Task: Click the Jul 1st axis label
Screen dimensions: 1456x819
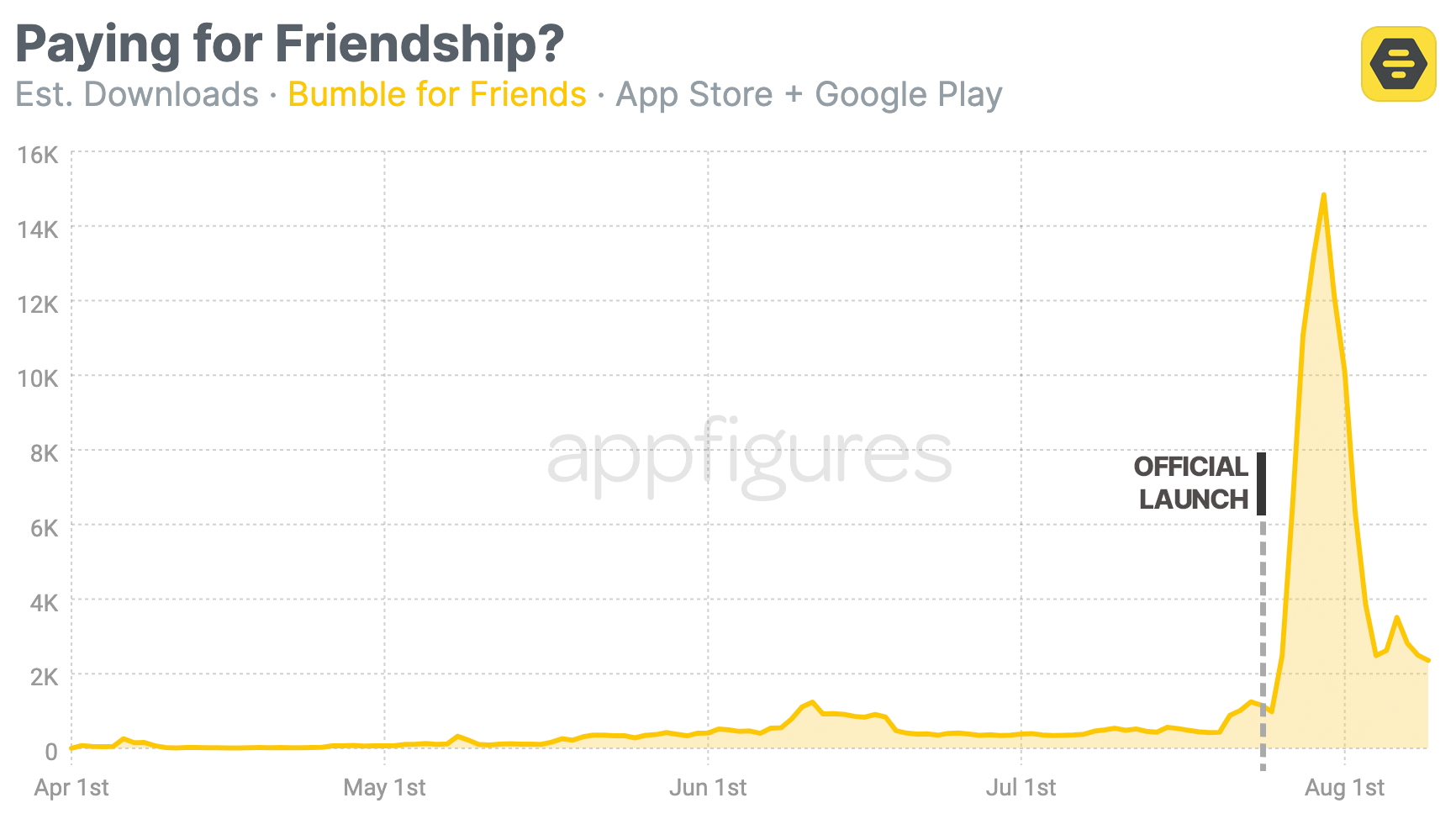Action: point(1021,788)
